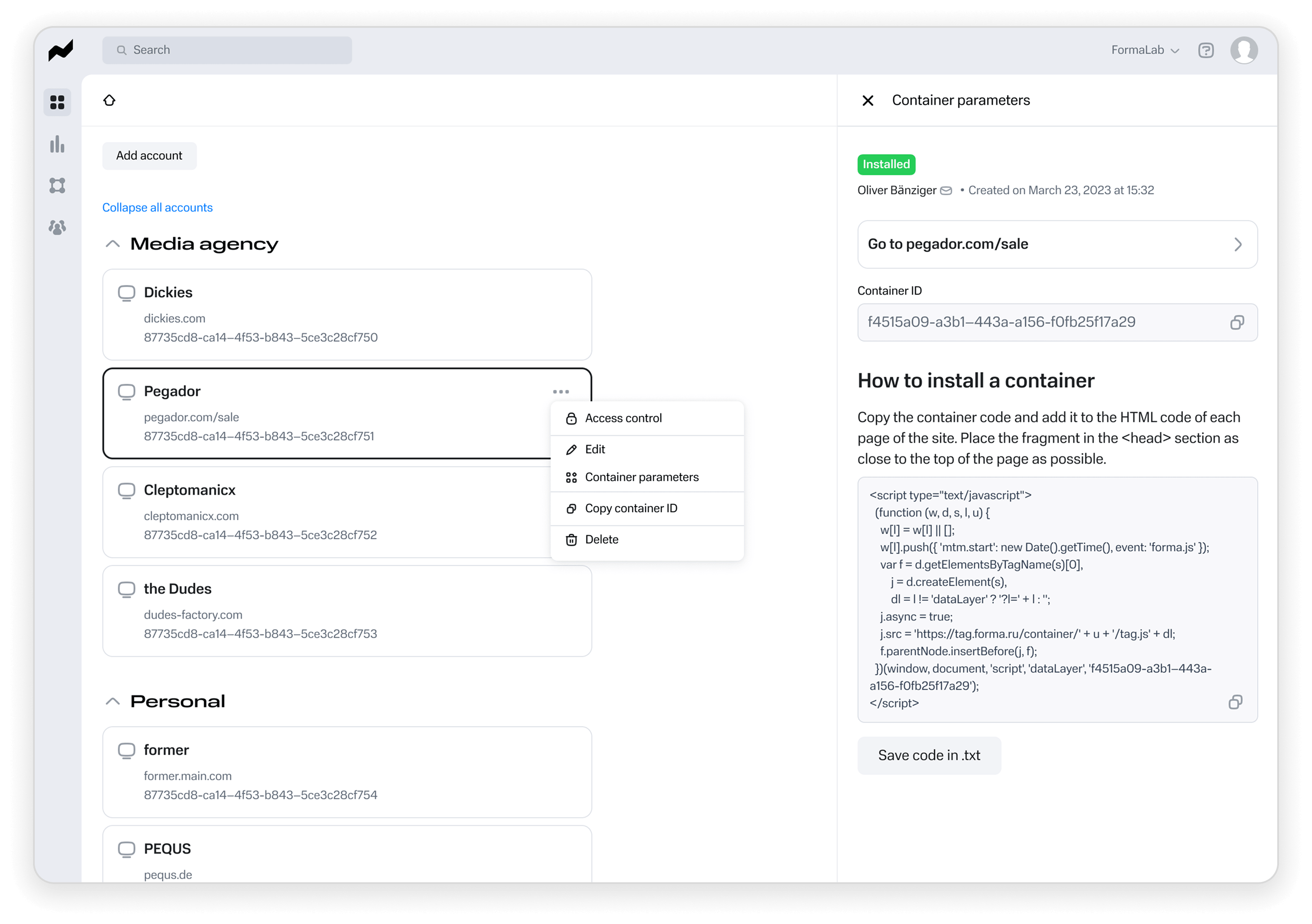Open the dashboard grid sidebar icon
The image size is (1312, 924).
(x=57, y=102)
